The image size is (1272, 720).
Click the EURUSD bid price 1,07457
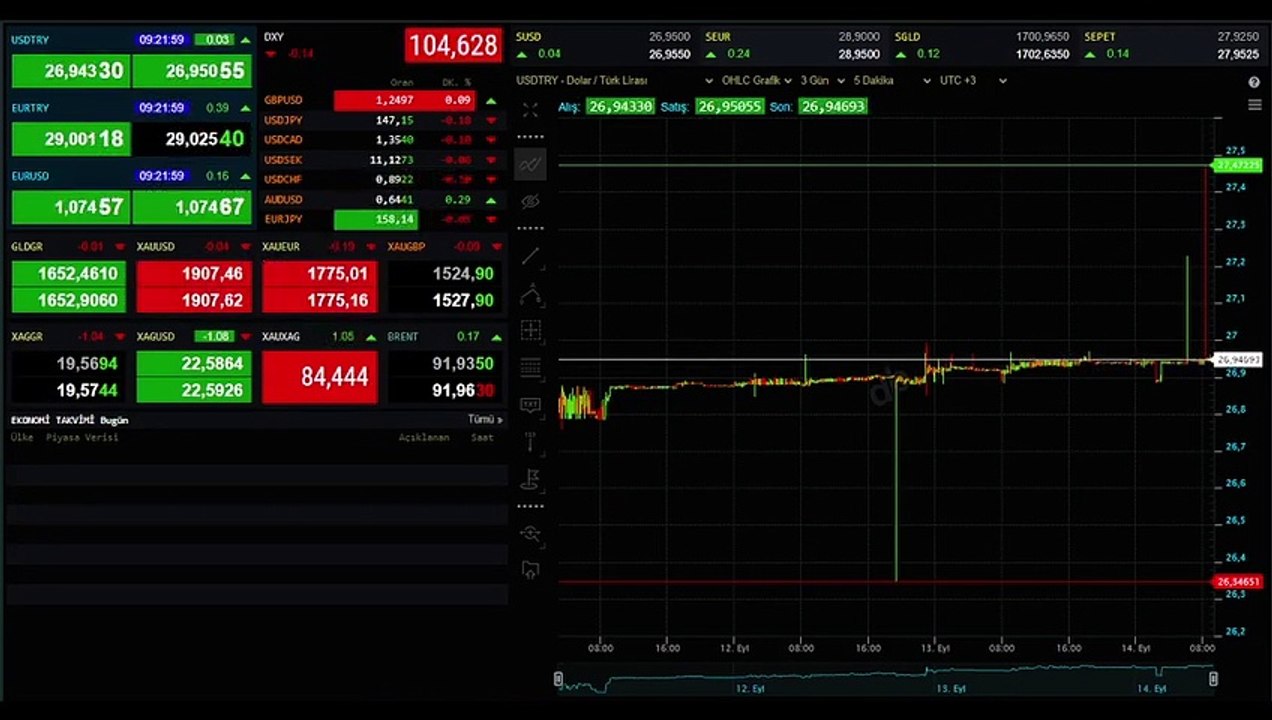point(71,207)
